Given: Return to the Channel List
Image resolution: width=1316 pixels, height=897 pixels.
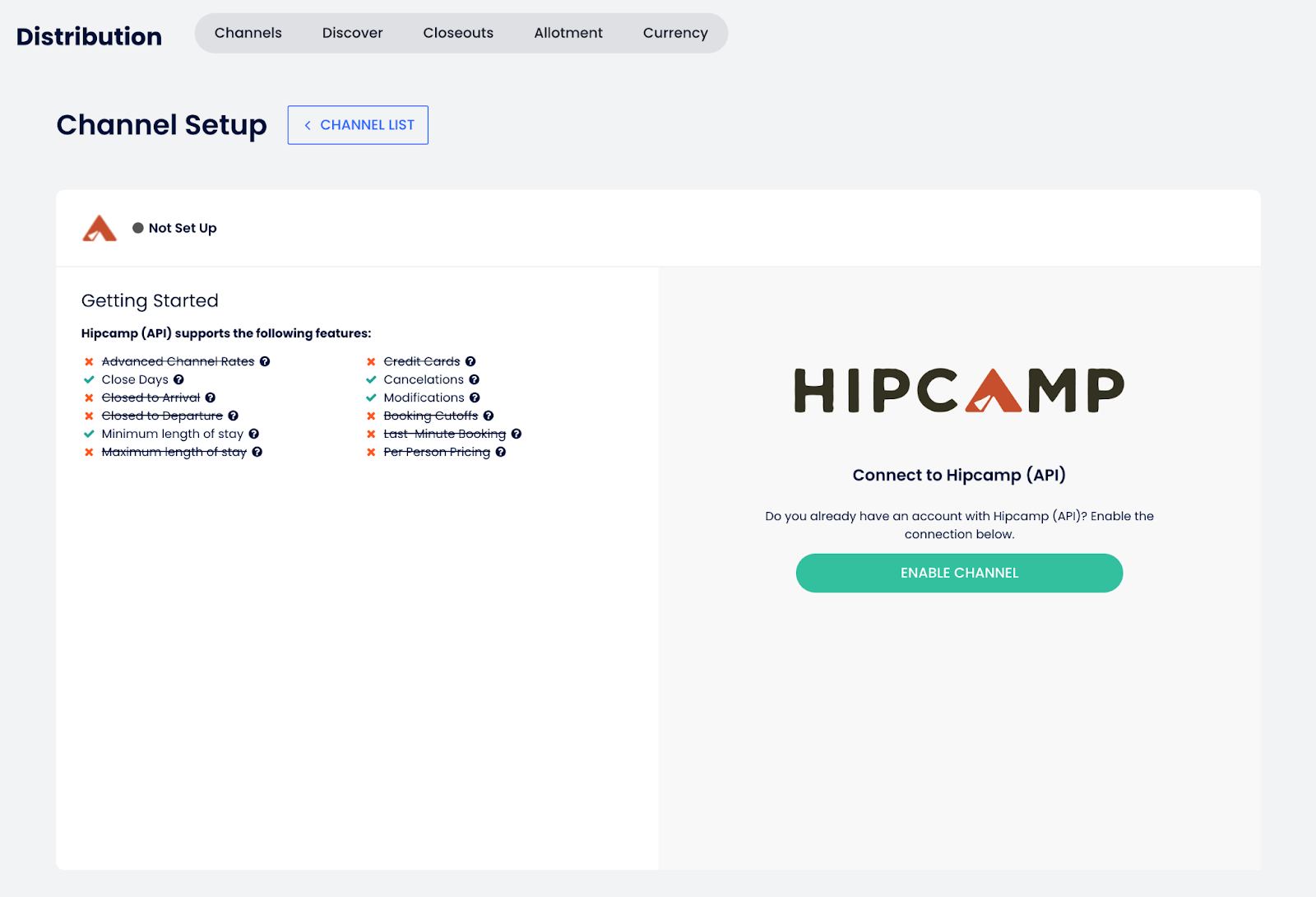Looking at the screenshot, I should [358, 125].
